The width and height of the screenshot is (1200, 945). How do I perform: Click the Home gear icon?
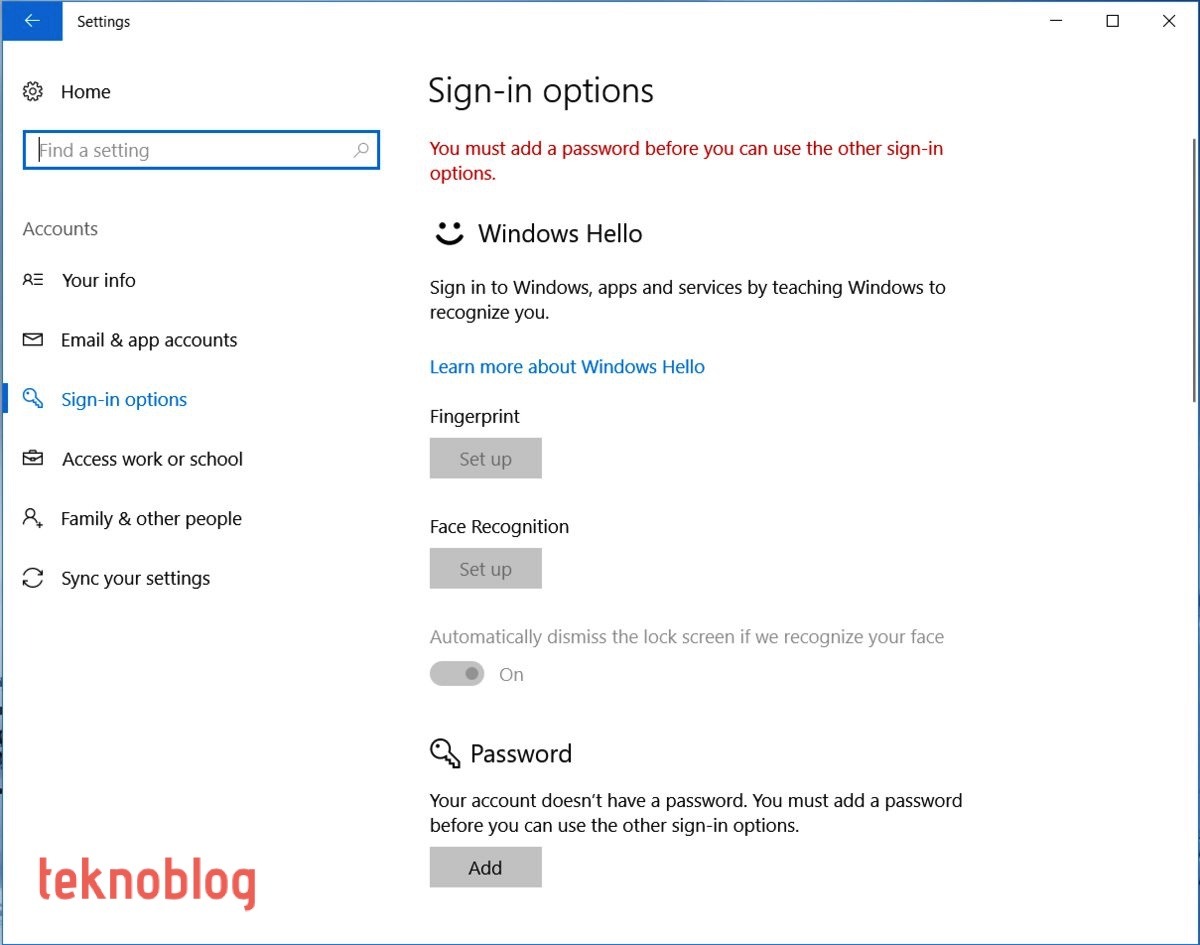(x=33, y=92)
